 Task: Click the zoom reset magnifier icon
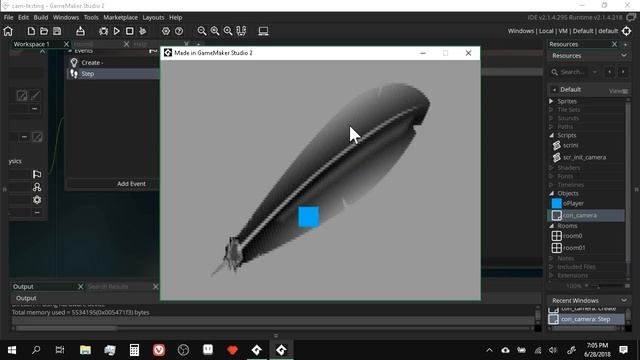pos(215,31)
